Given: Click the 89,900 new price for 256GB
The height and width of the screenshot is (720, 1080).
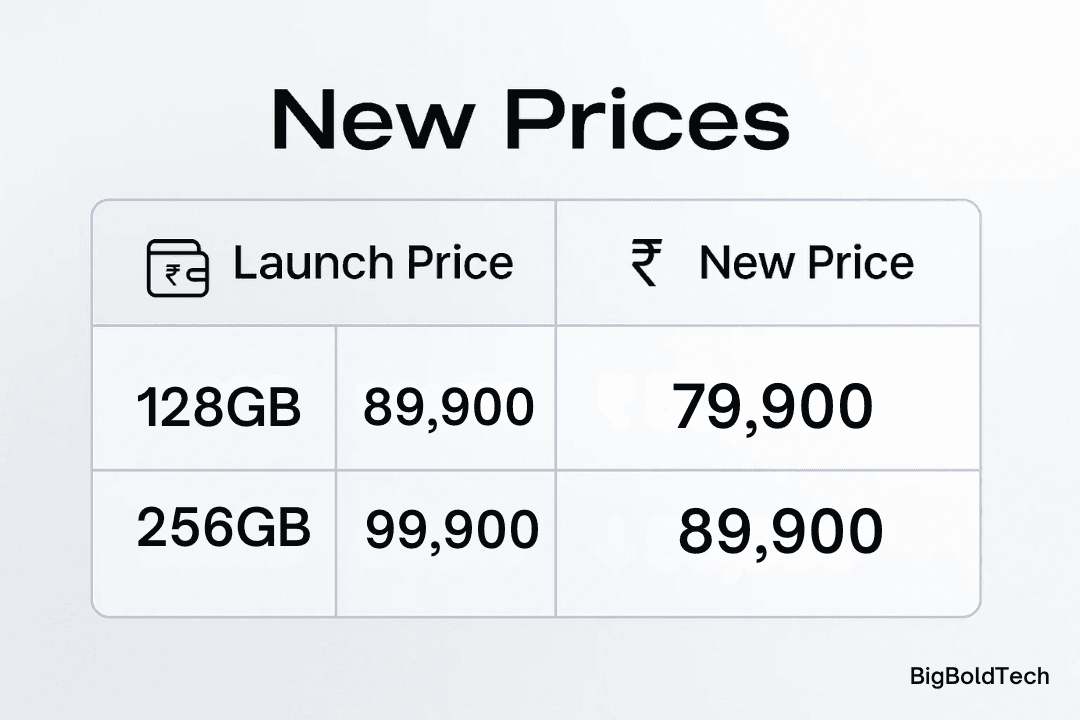Looking at the screenshot, I should click(x=780, y=531).
